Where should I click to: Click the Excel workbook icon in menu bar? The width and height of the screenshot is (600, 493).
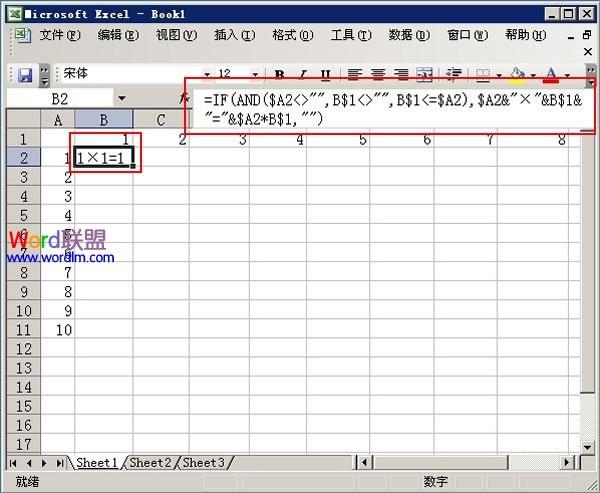[x=23, y=36]
